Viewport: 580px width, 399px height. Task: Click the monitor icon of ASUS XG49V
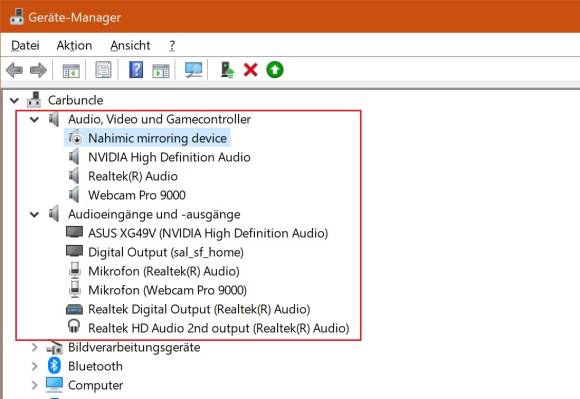coord(74,232)
